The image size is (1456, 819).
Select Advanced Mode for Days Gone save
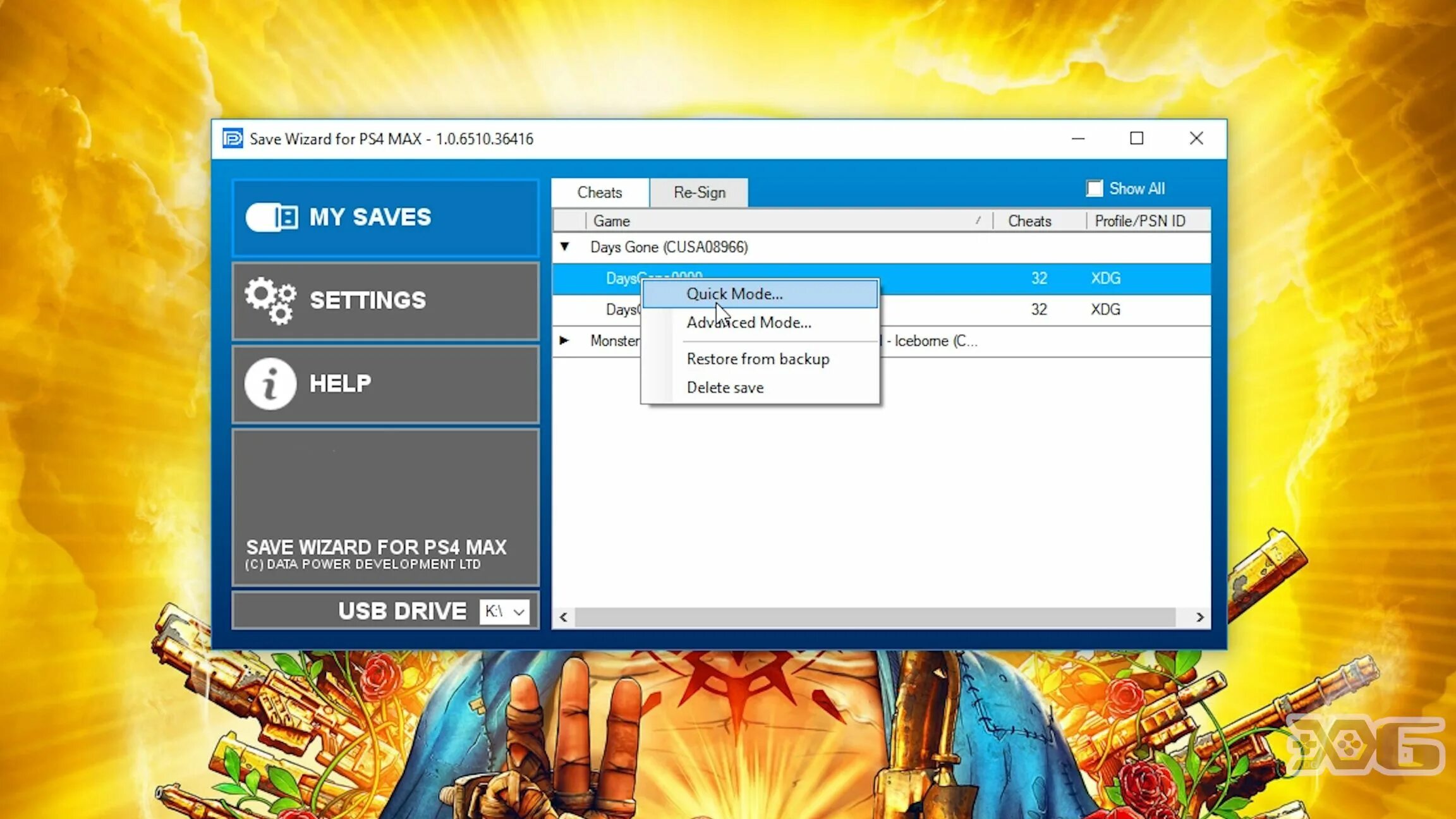pos(748,322)
